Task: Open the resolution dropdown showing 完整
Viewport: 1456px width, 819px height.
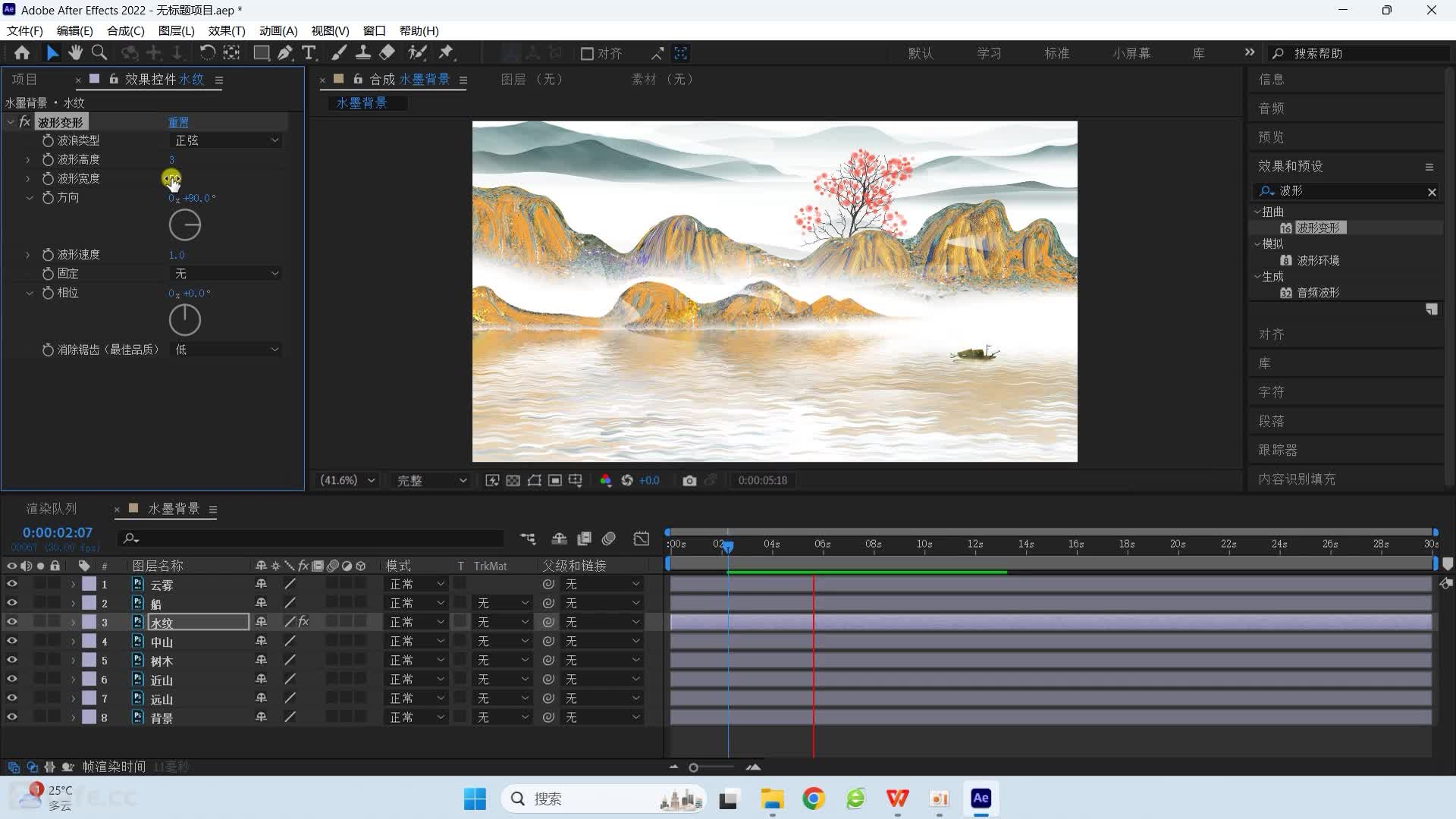Action: pyautogui.click(x=431, y=481)
